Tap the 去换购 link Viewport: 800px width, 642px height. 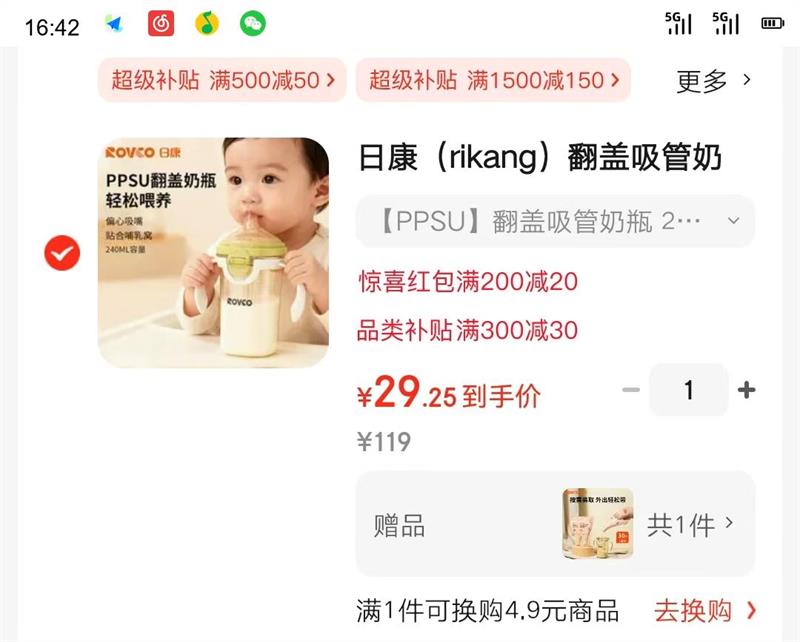click(705, 611)
